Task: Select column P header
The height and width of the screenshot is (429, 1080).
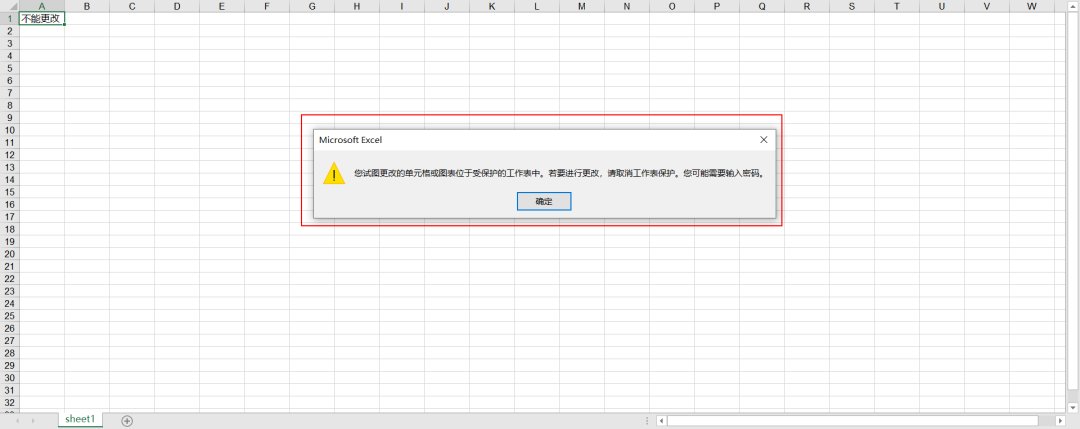Action: point(717,6)
